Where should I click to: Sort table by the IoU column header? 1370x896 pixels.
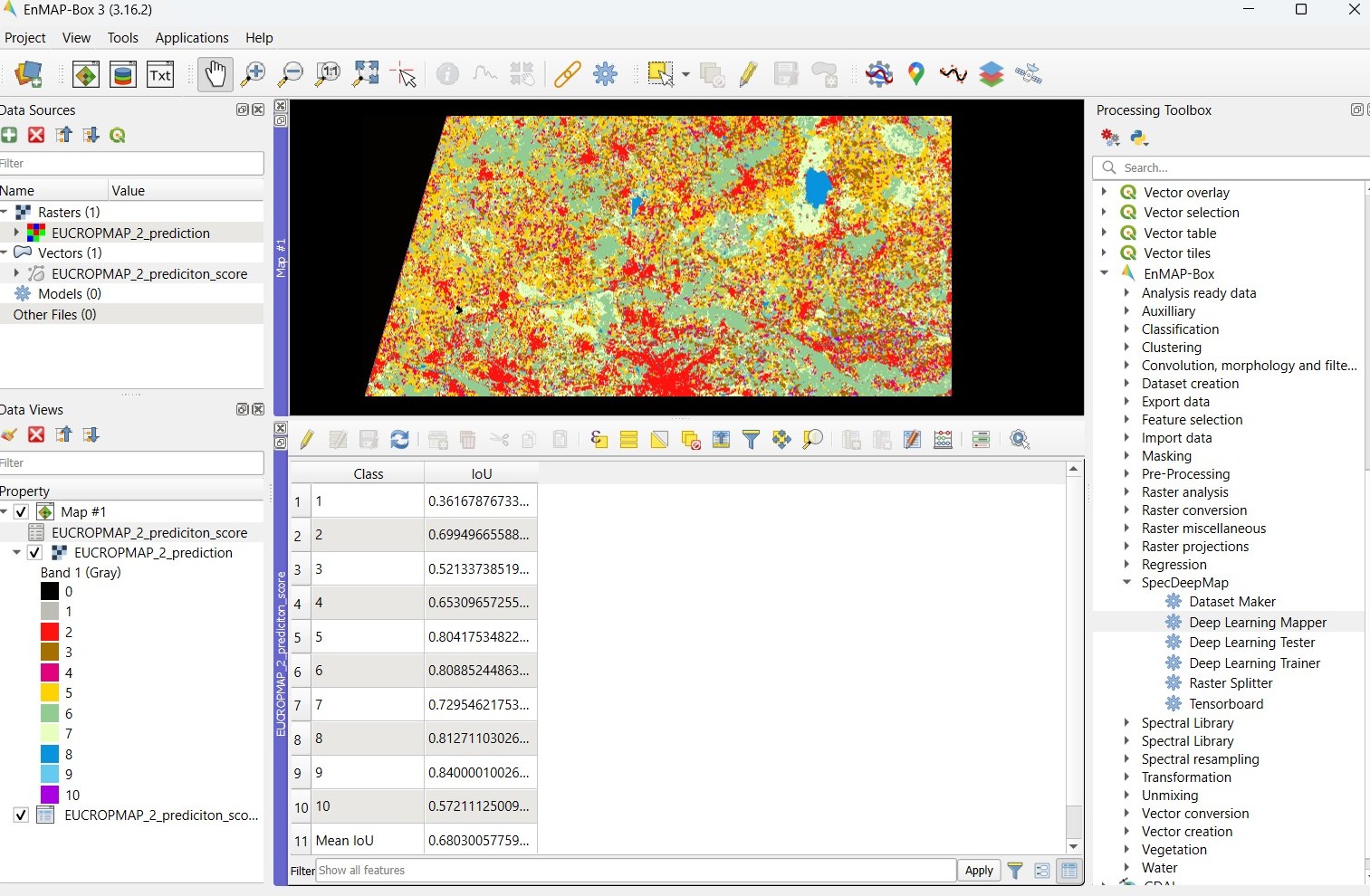pyautogui.click(x=481, y=473)
